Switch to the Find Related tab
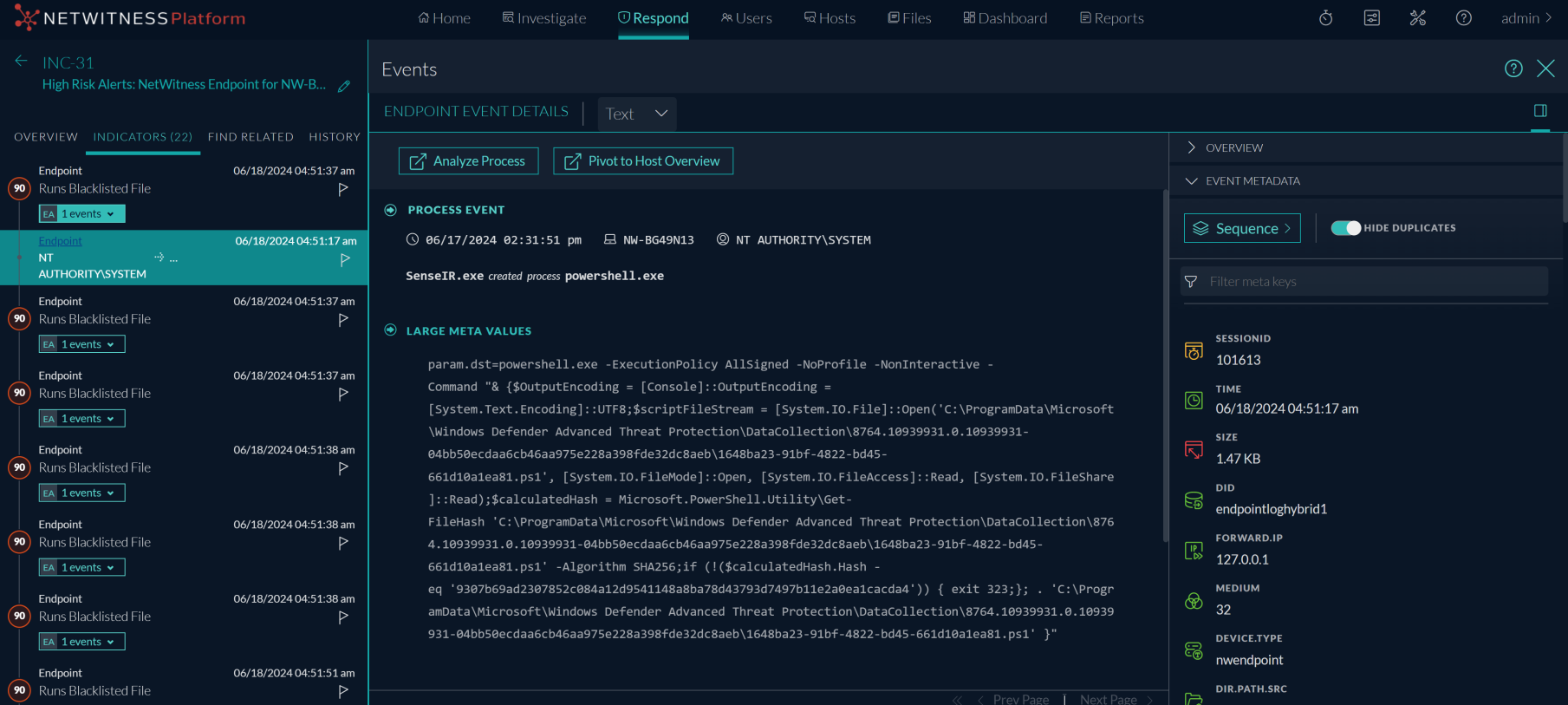 coord(250,137)
